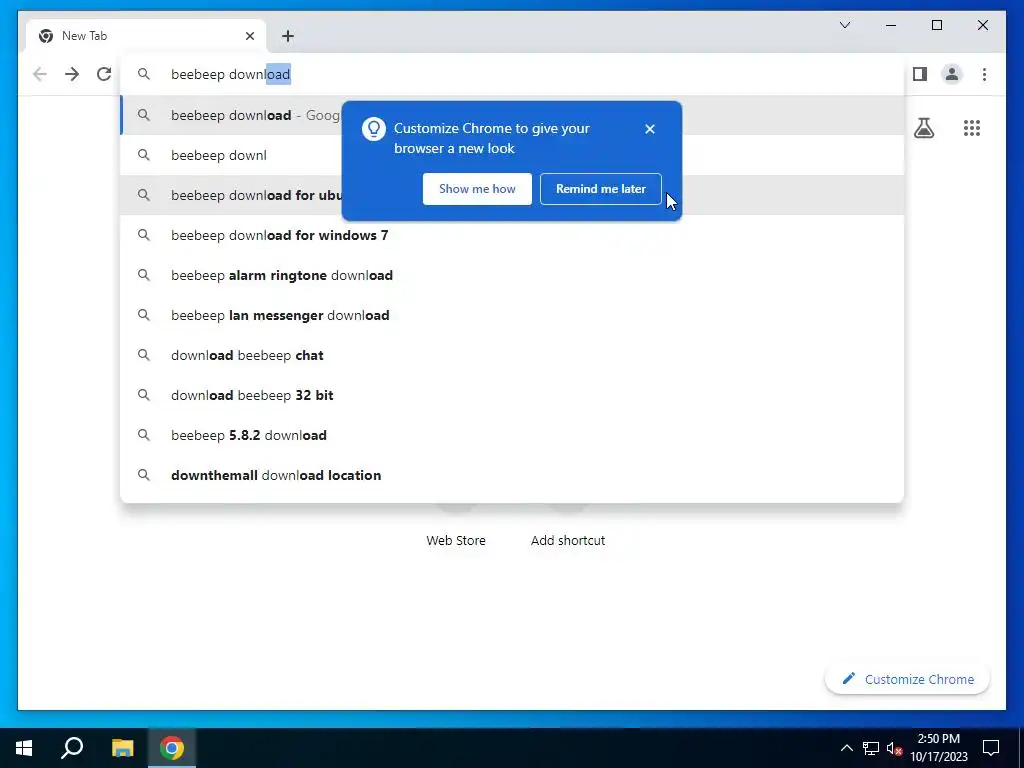Image resolution: width=1024 pixels, height=768 pixels.
Task: Select suggestion 'download beebeep 32 bit'
Action: pyautogui.click(x=512, y=395)
